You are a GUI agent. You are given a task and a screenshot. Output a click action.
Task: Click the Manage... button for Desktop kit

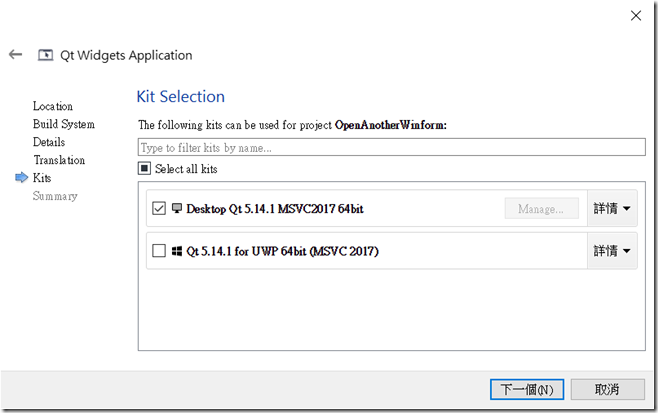541,209
